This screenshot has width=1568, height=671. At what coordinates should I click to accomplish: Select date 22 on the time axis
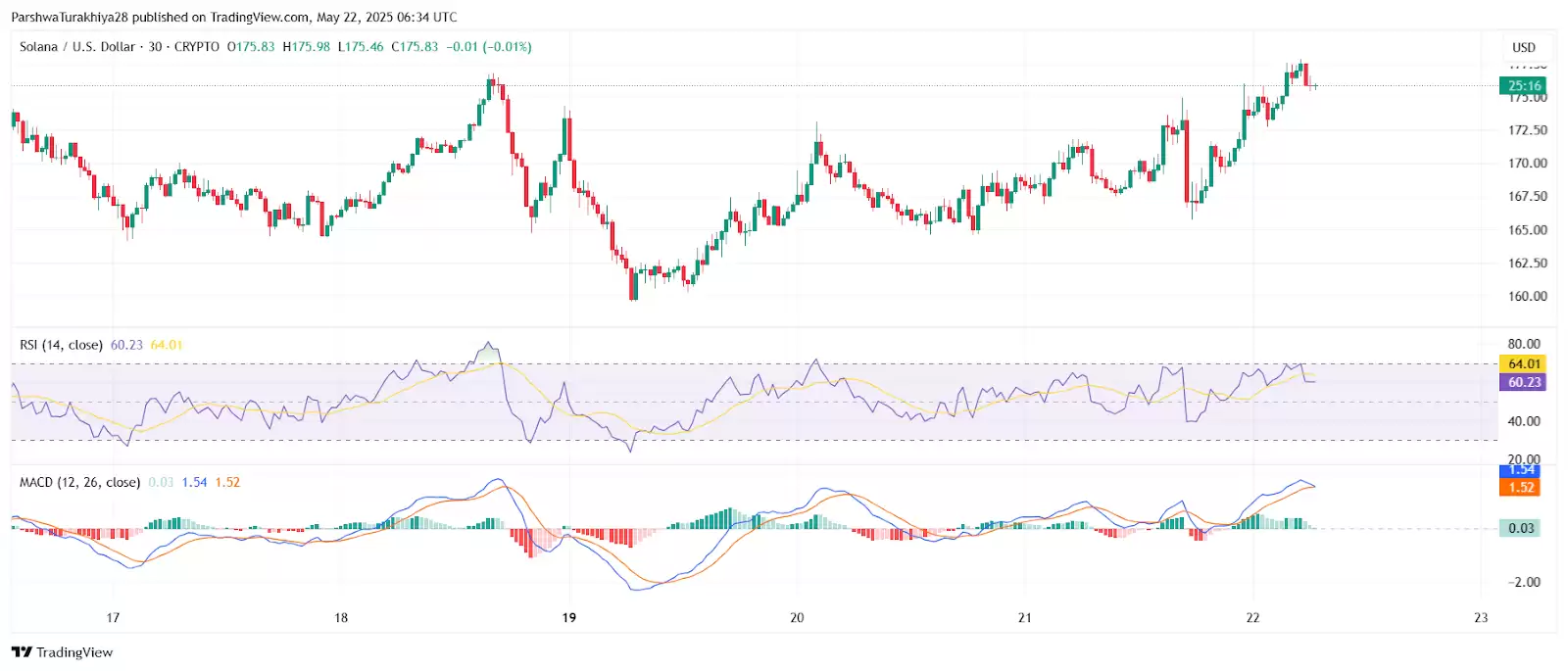(x=1252, y=617)
